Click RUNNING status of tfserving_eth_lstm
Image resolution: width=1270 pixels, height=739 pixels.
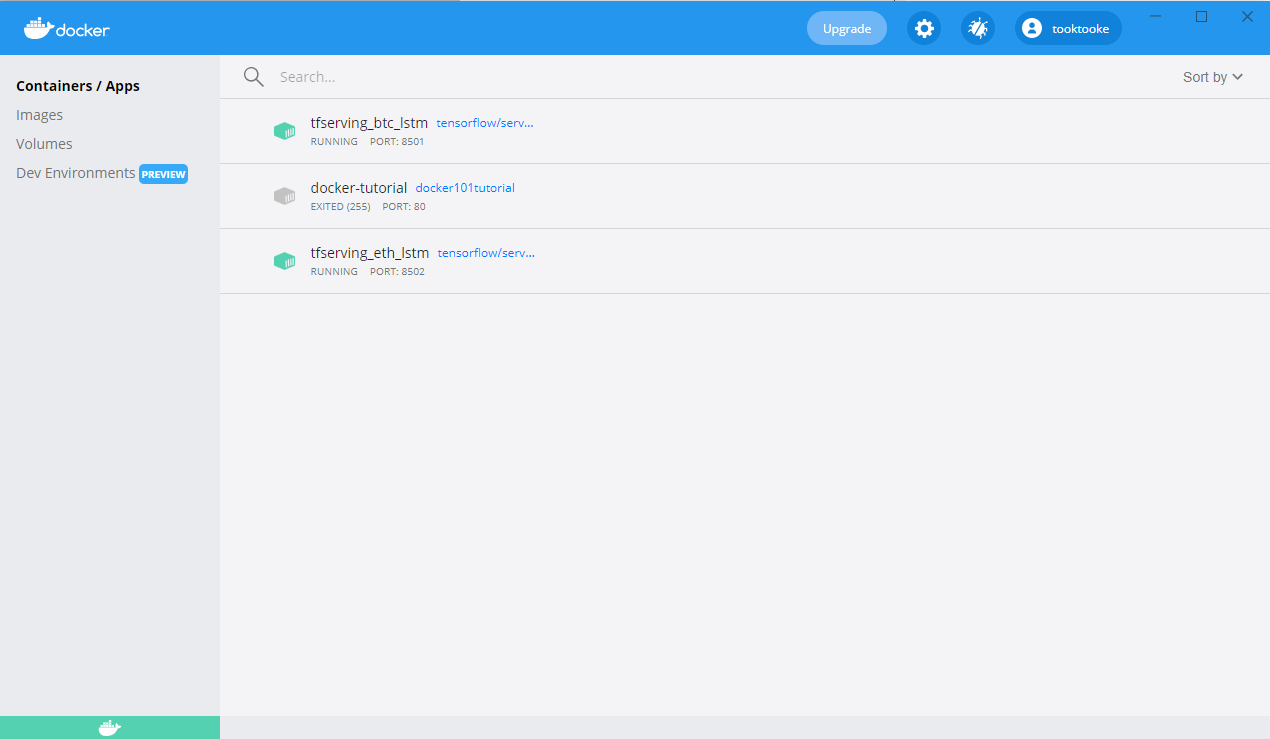pyautogui.click(x=334, y=272)
